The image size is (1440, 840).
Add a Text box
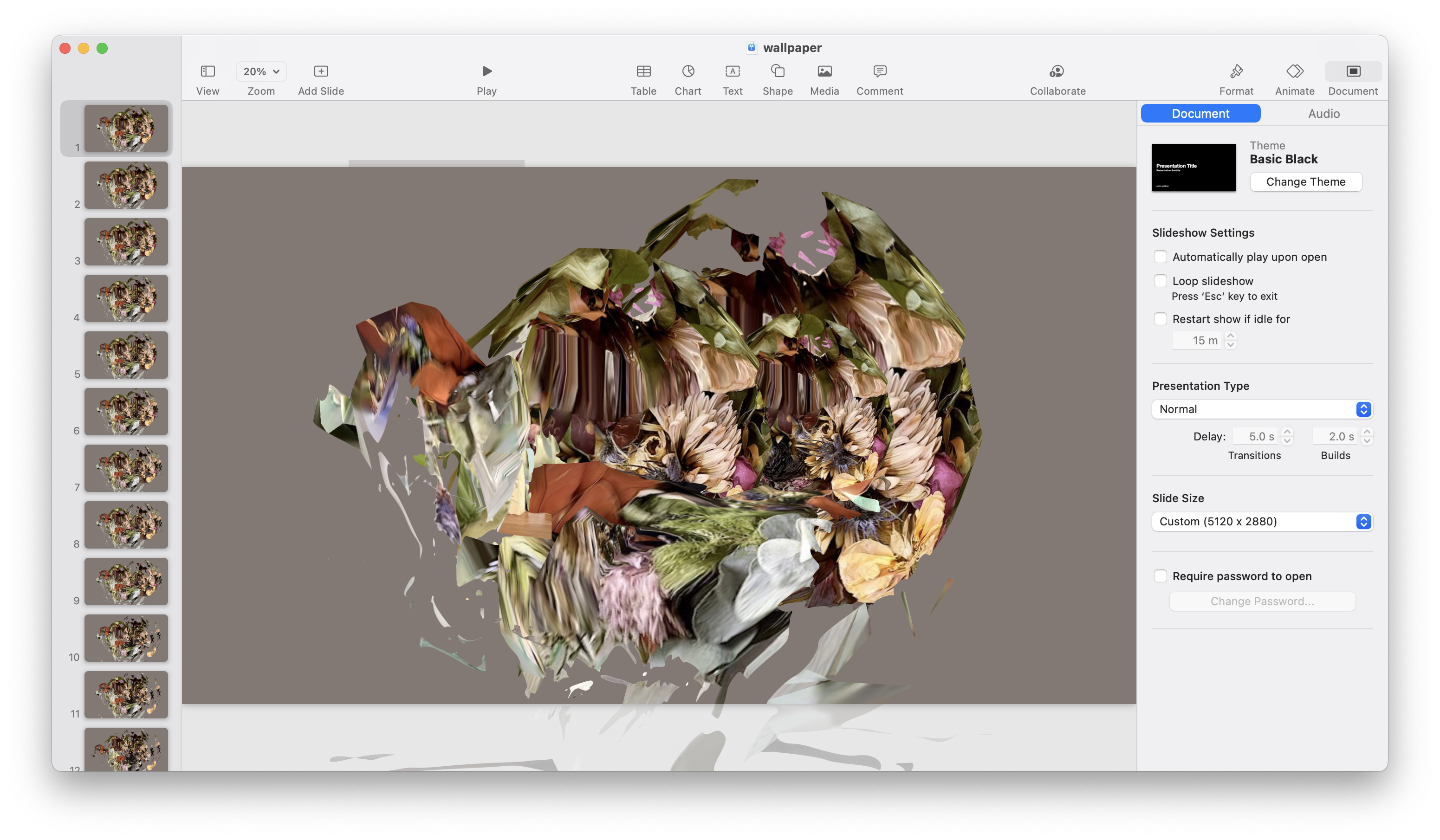(733, 71)
